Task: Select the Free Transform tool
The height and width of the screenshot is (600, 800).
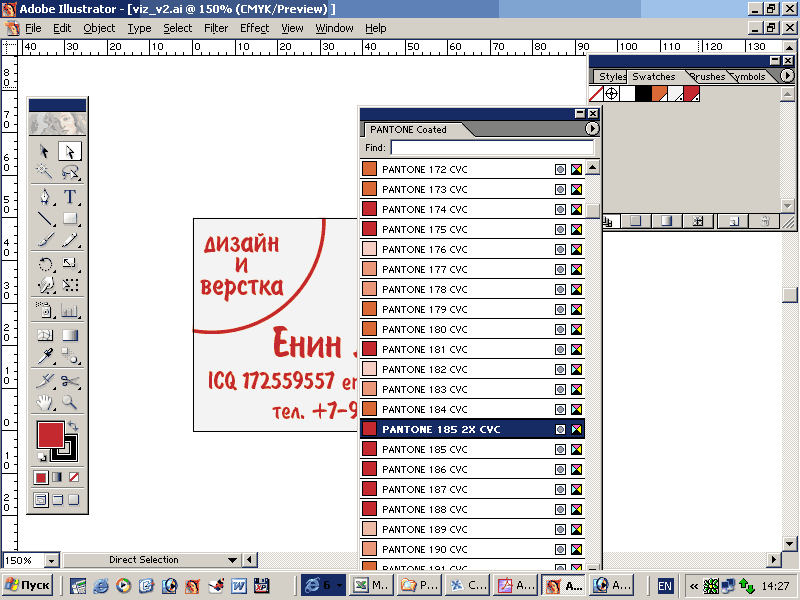Action: (x=70, y=285)
